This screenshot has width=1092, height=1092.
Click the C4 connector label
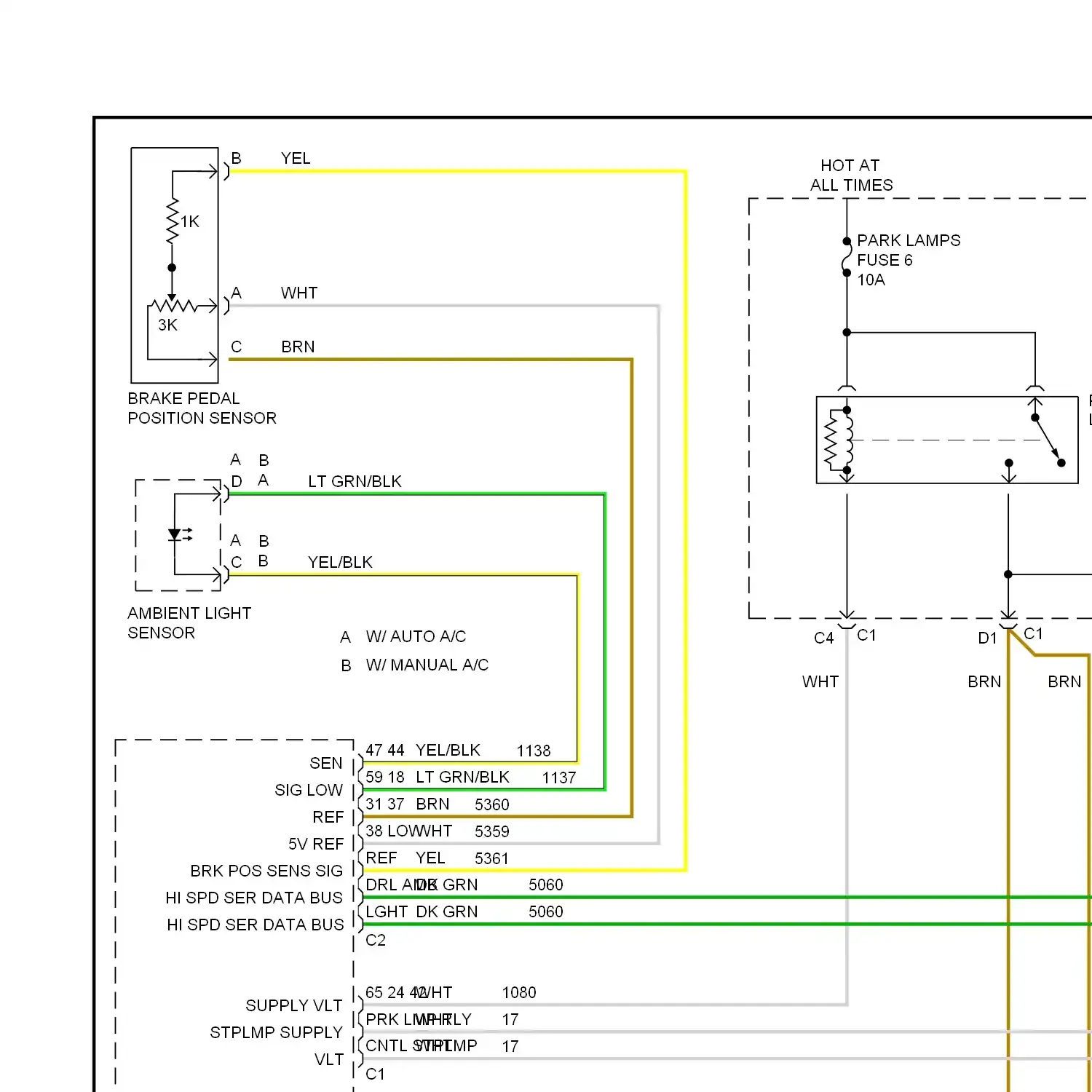click(823, 638)
